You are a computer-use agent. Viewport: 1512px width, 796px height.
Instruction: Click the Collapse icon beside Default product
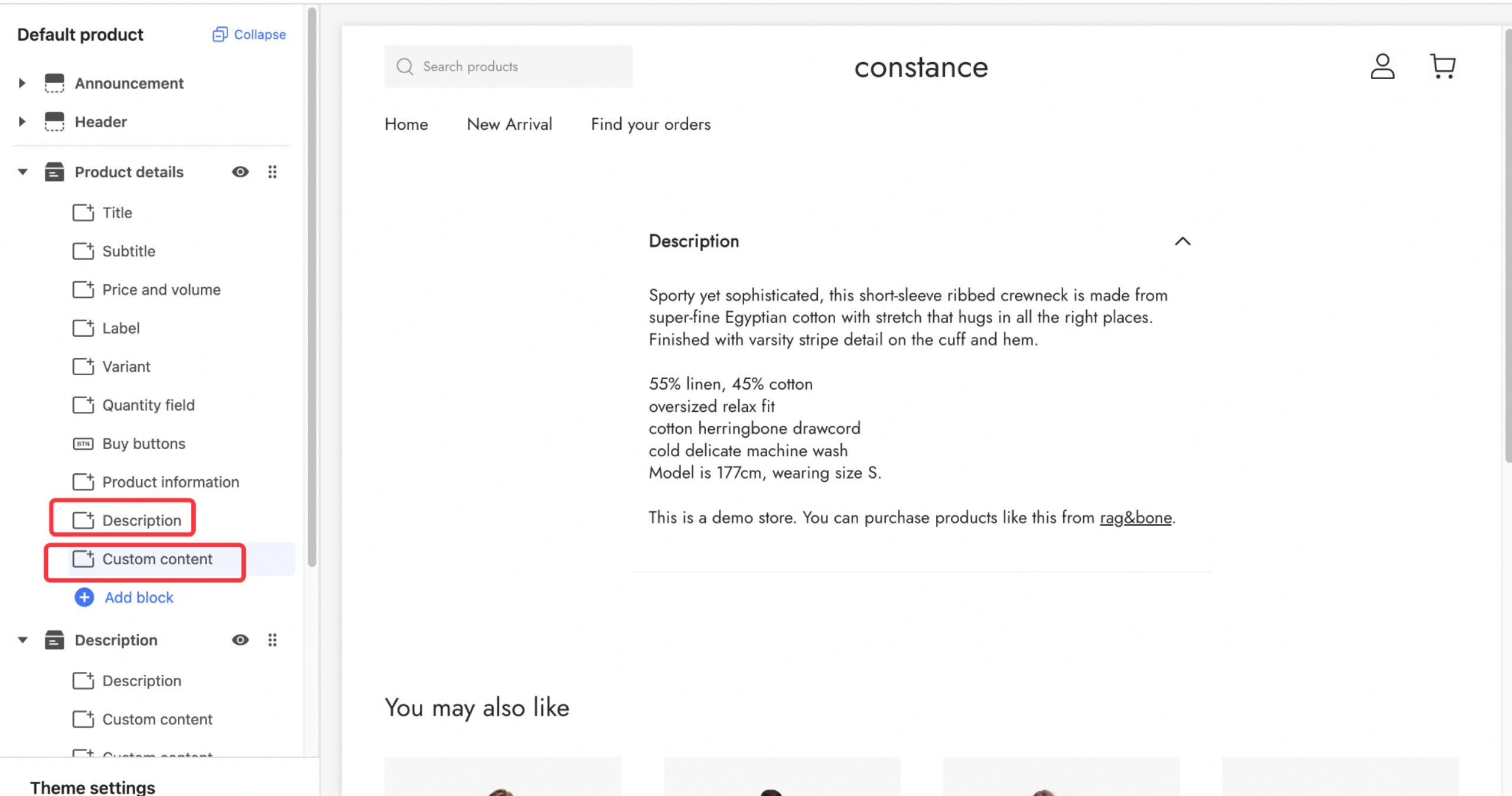[220, 34]
